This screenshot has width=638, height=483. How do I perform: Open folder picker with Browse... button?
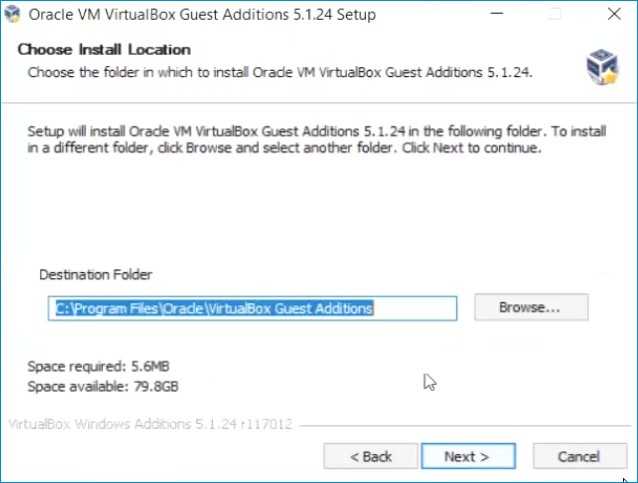[531, 307]
